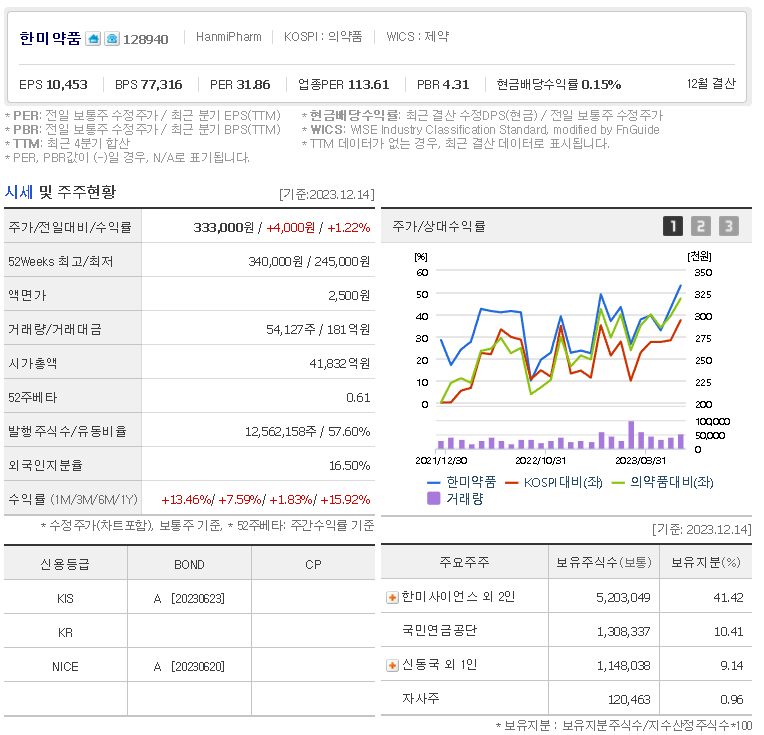The width and height of the screenshot is (764, 735).
Task: Click the 1,308,337 shares held value
Action: coord(624,632)
